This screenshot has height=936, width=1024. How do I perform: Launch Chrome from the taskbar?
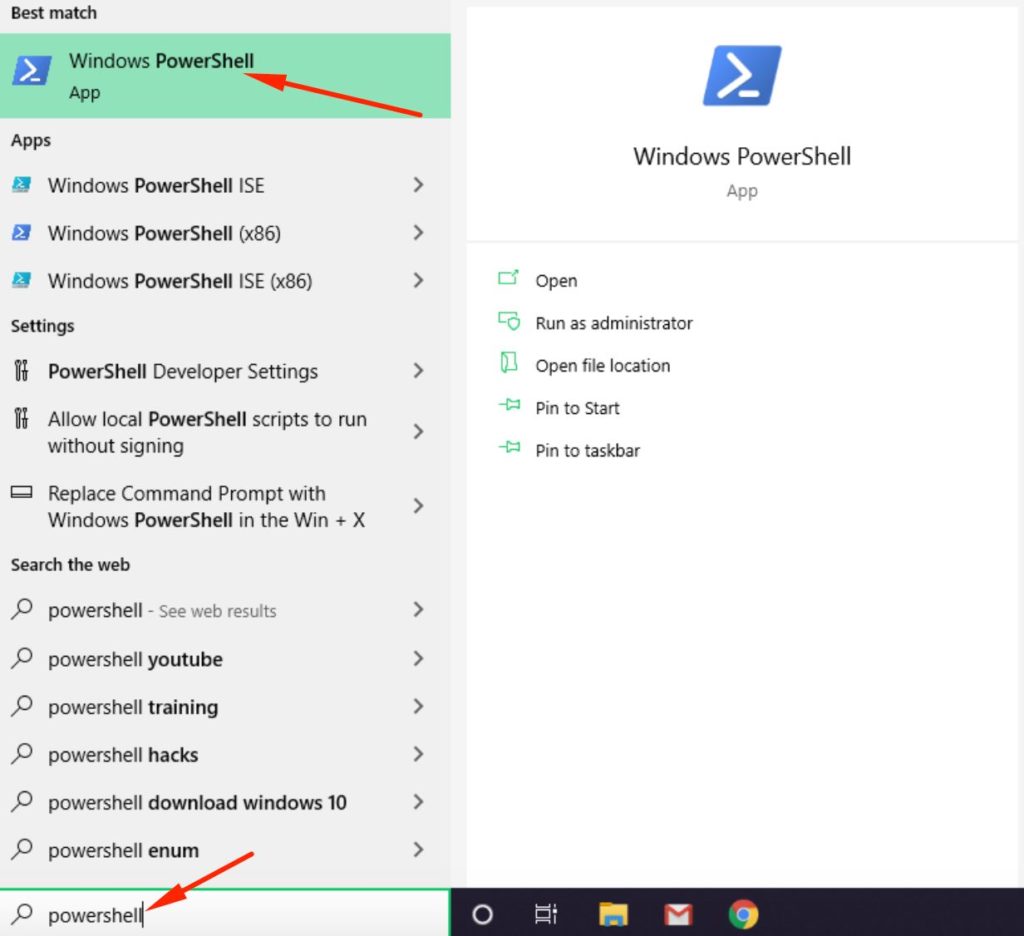(x=743, y=913)
